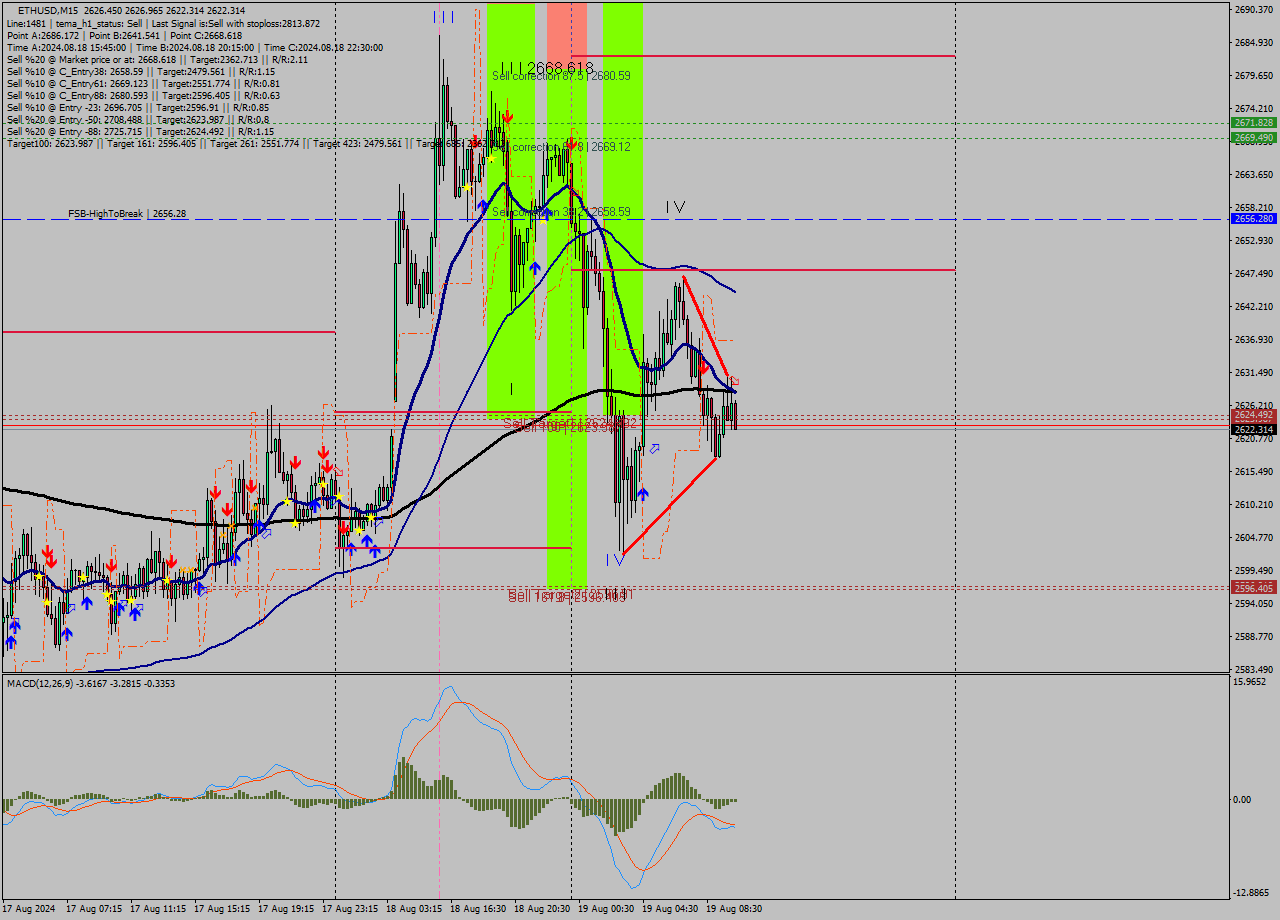Click the 'Time A:2024.08.18 15:45:00' info line

pyautogui.click(x=194, y=47)
